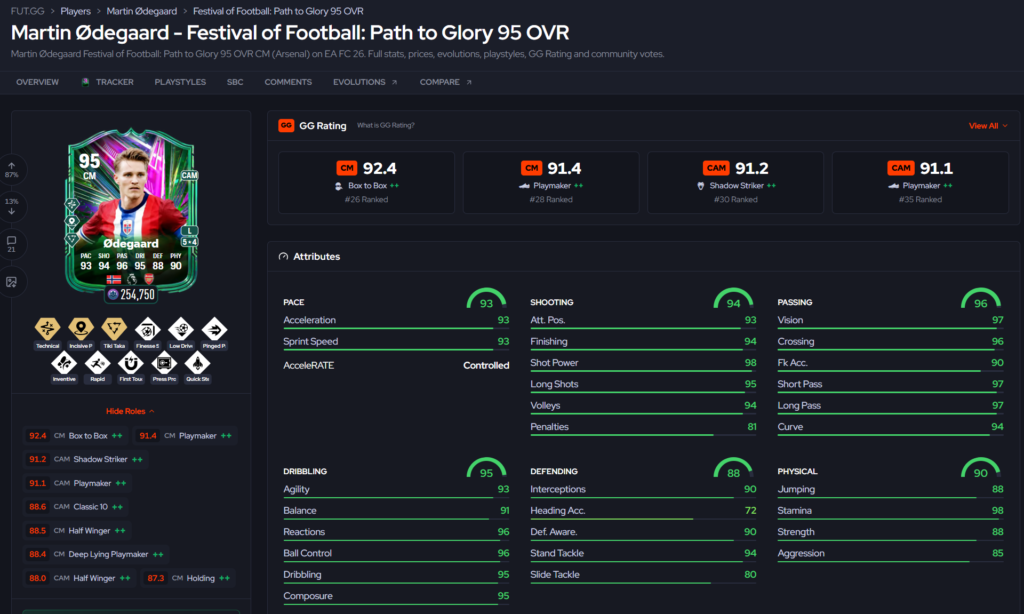Select the Finesse Shot playstyle icon
The width and height of the screenshot is (1024, 614).
tap(147, 333)
